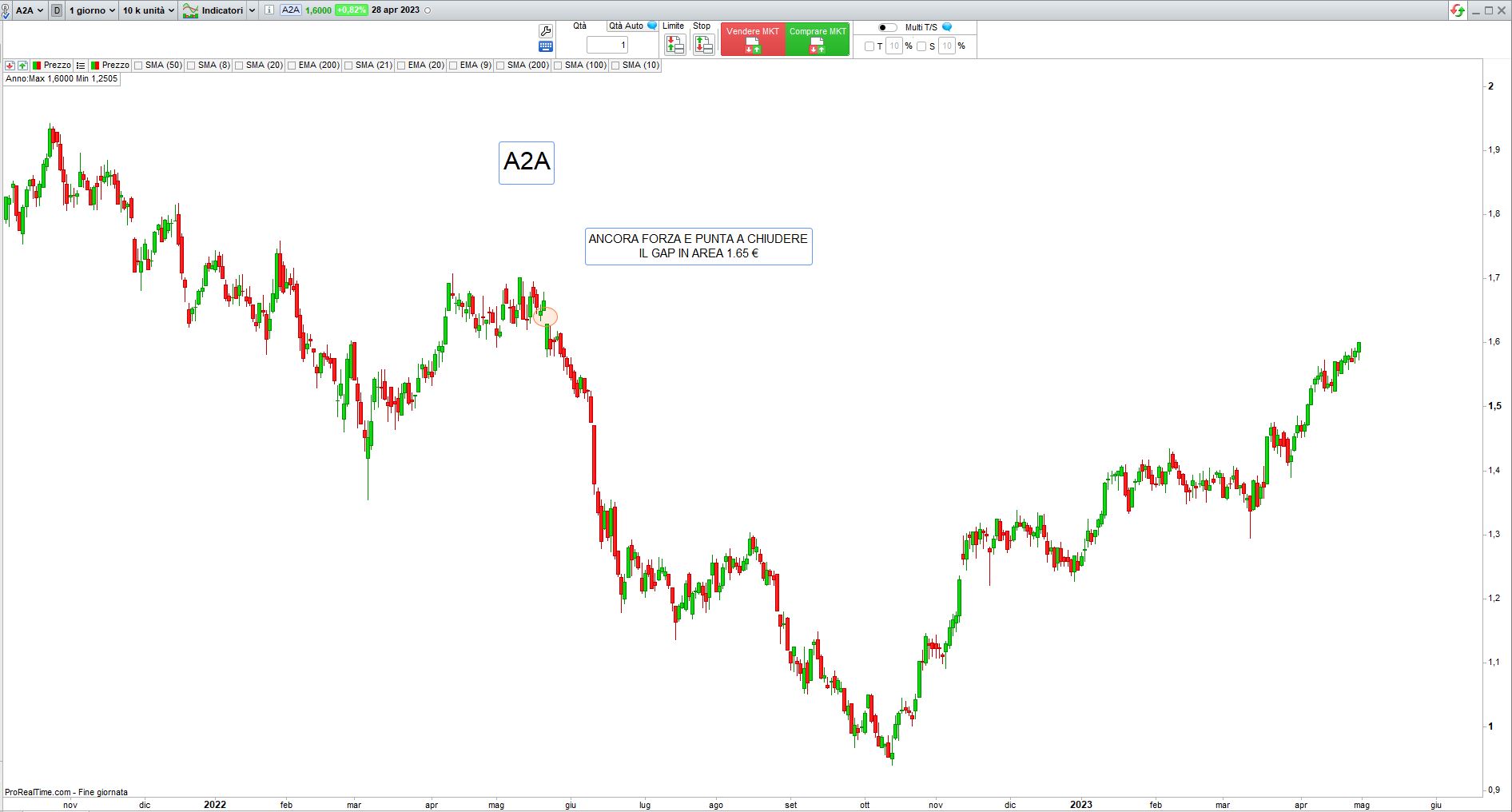Click the A2A text box on the chart
1512x812 pixels.
pos(527,162)
